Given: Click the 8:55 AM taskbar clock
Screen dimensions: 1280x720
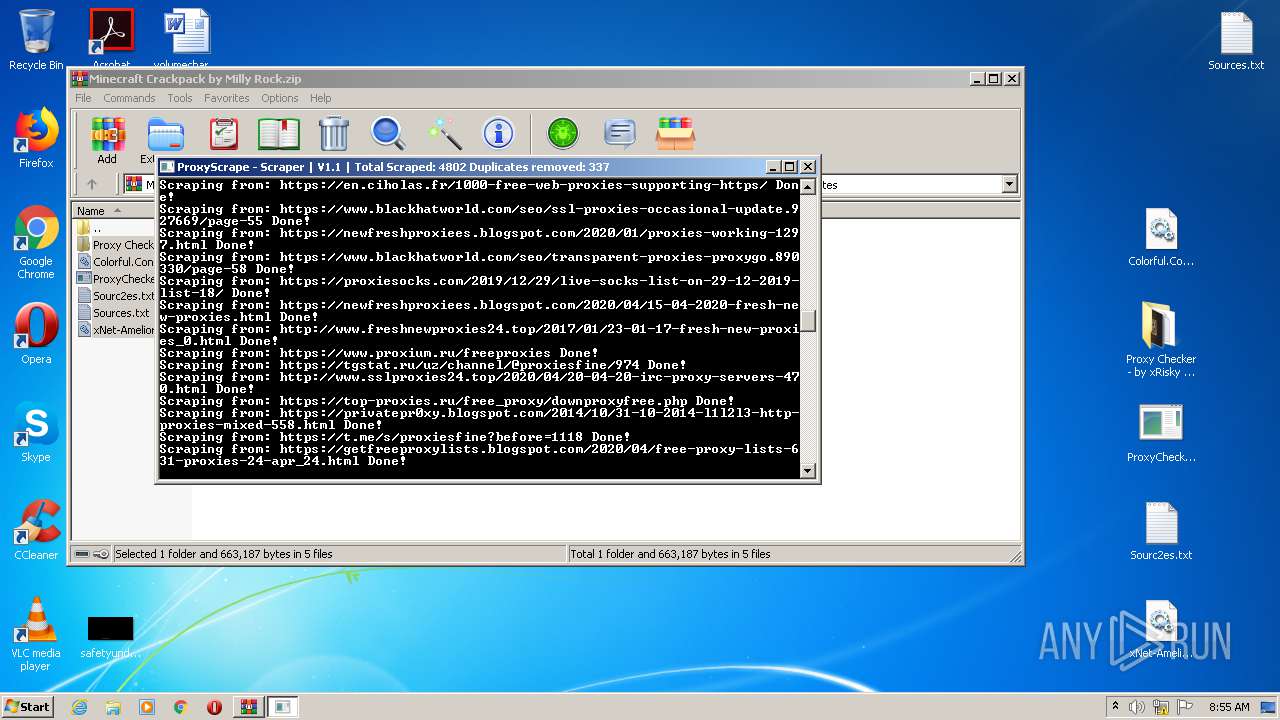Looking at the screenshot, I should (x=1229, y=707).
